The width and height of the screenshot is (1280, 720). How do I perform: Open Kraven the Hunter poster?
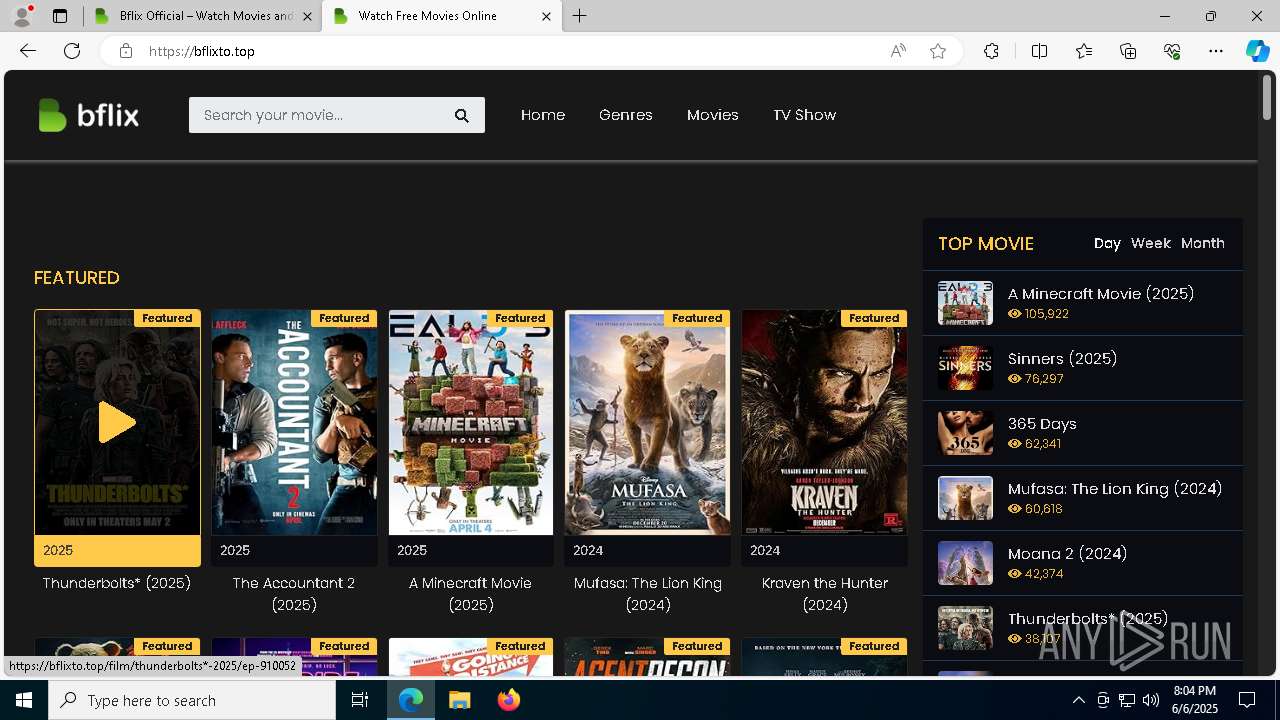(x=824, y=422)
